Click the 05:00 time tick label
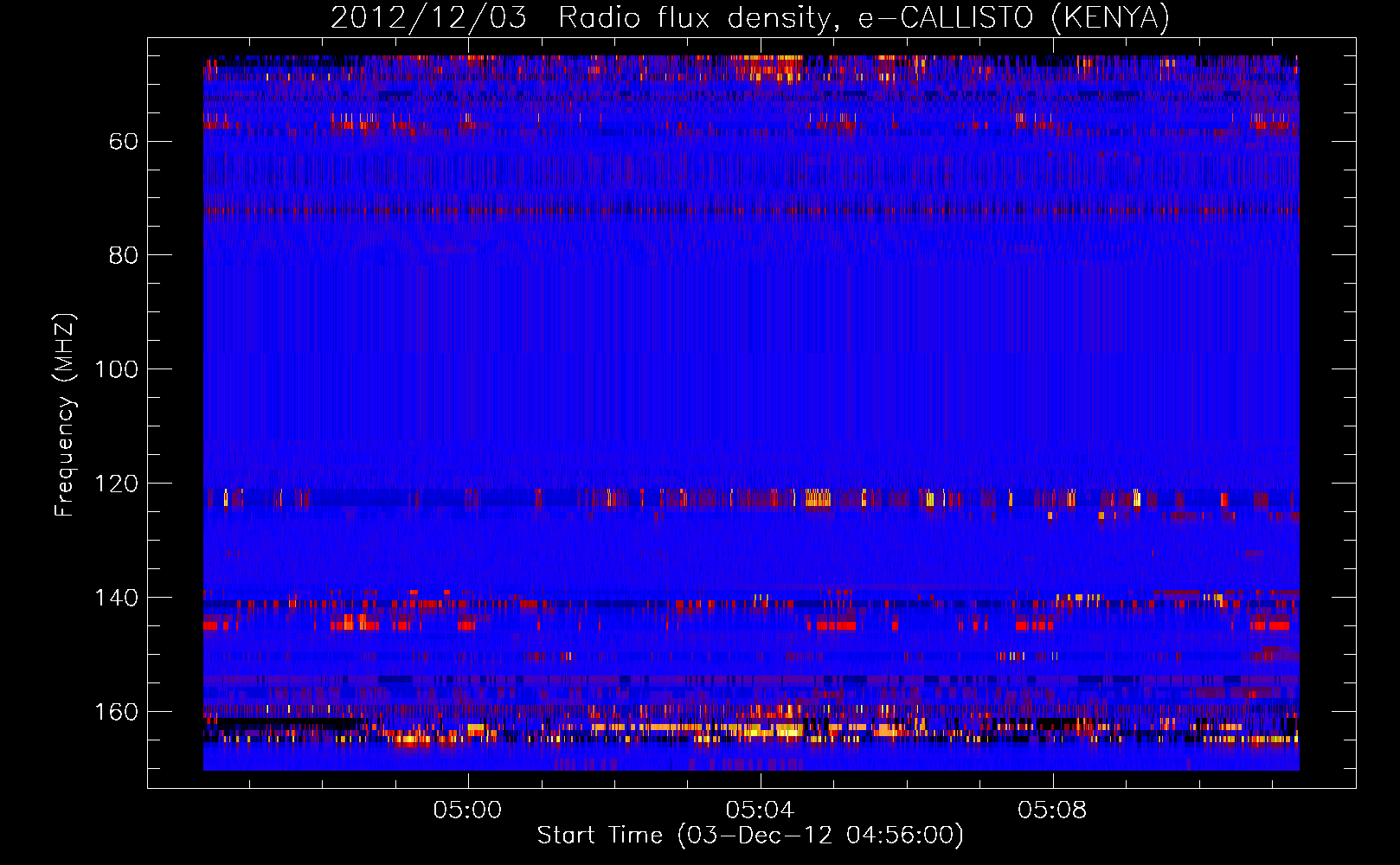The width and height of the screenshot is (1400, 865). click(x=467, y=811)
